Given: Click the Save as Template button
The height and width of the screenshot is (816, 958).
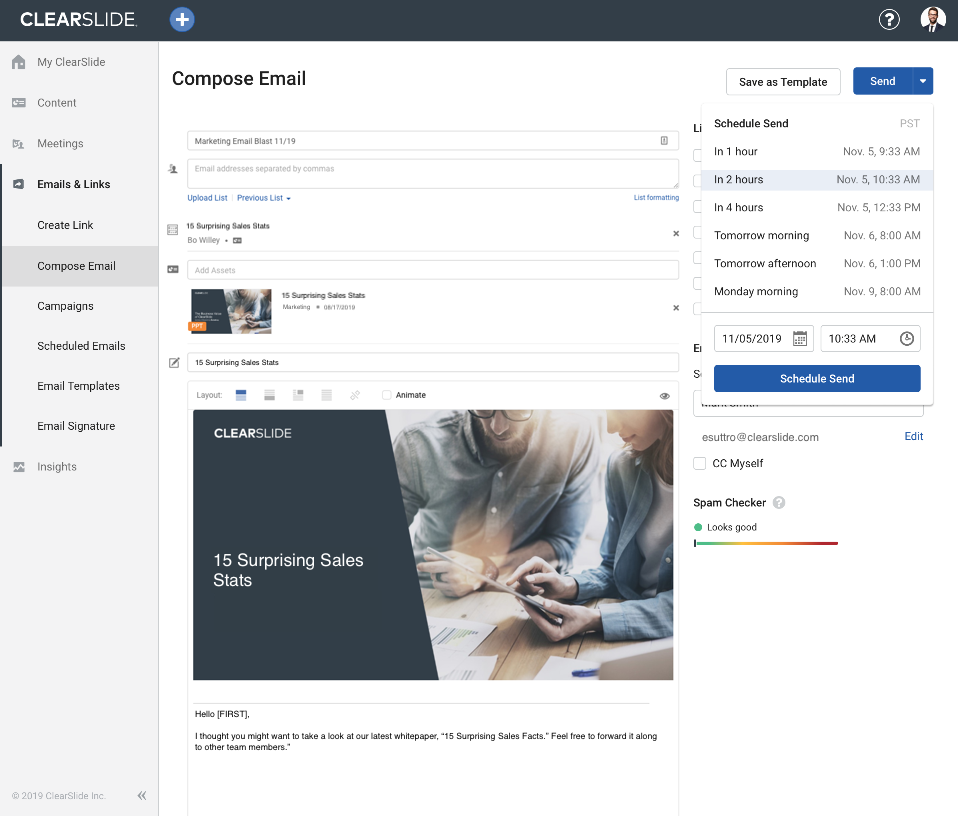Looking at the screenshot, I should click(x=783, y=81).
